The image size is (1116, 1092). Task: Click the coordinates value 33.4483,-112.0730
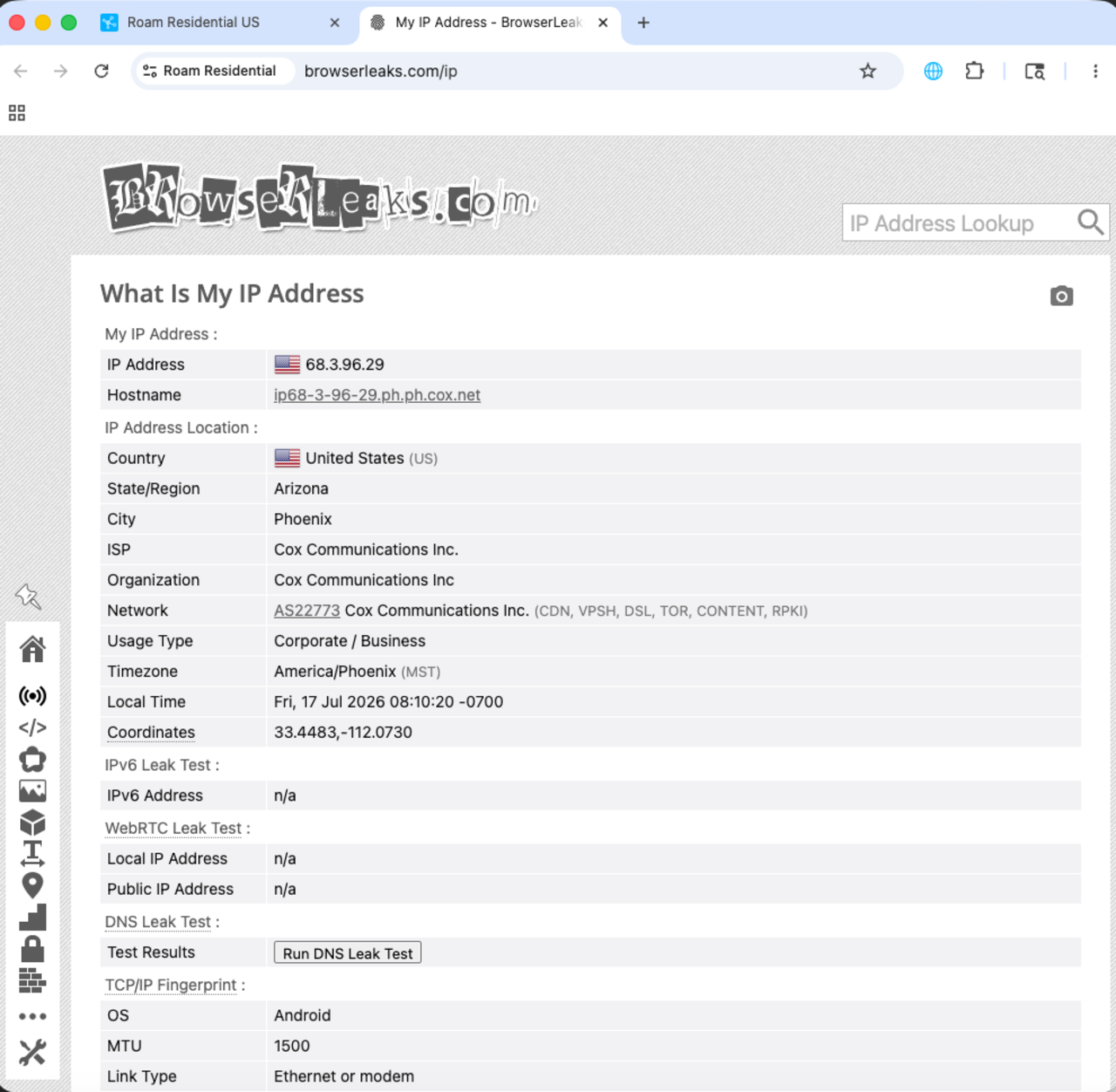(x=343, y=733)
